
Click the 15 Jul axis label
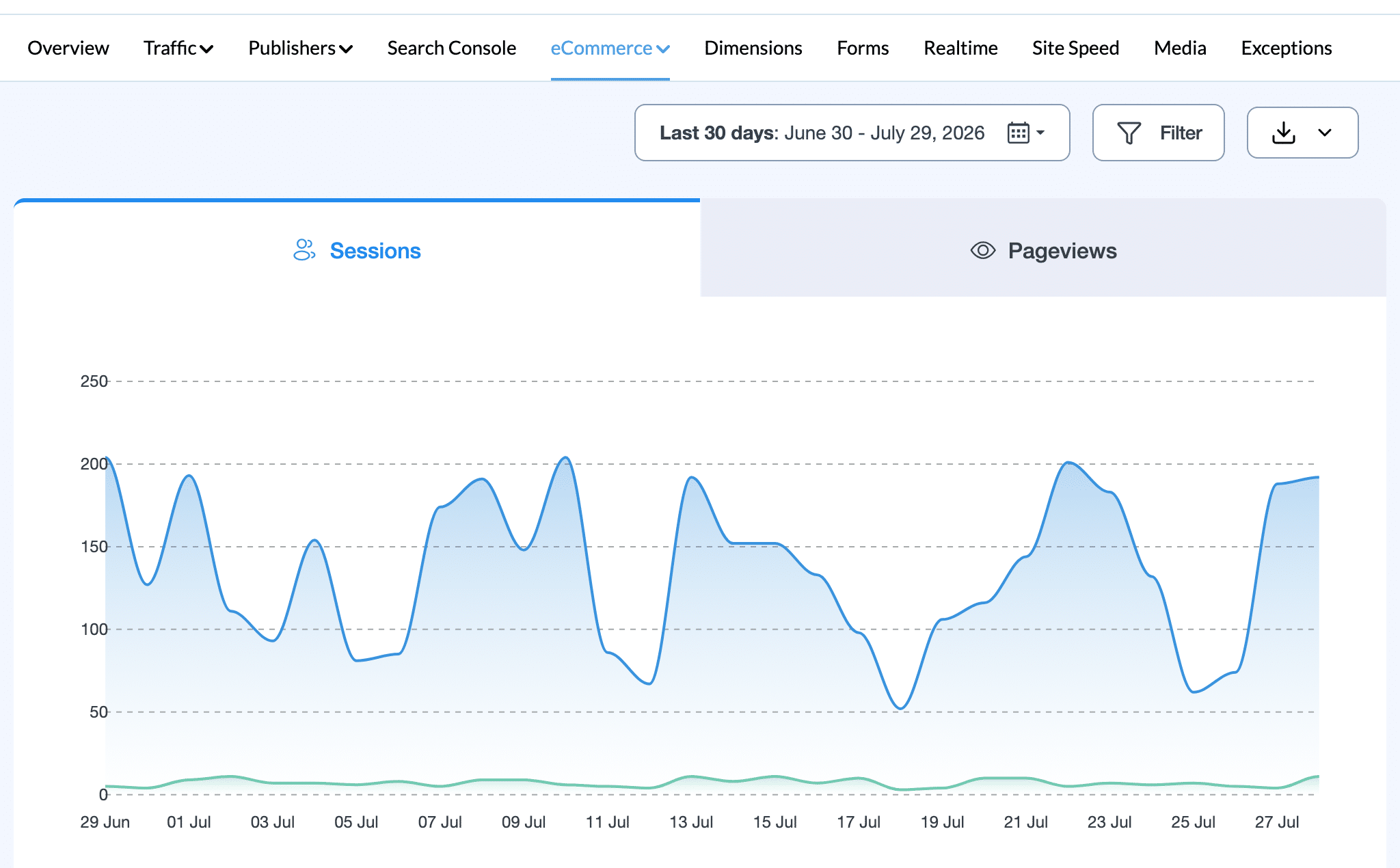[775, 822]
